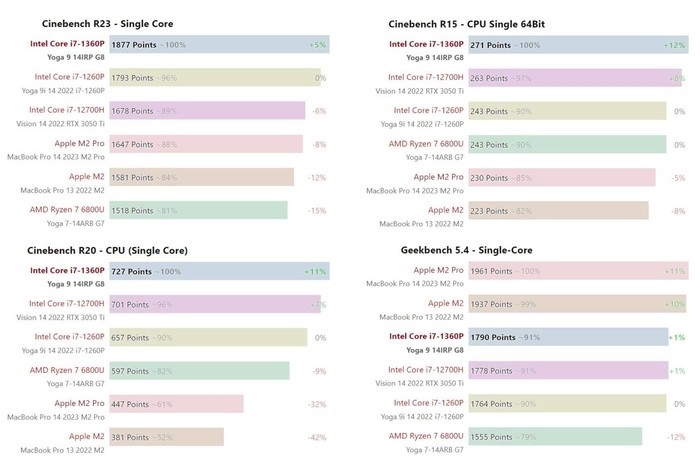700x460 pixels.
Task: Click the Cinebench R15 - CPU Single 64Bit heading
Action: (472, 23)
